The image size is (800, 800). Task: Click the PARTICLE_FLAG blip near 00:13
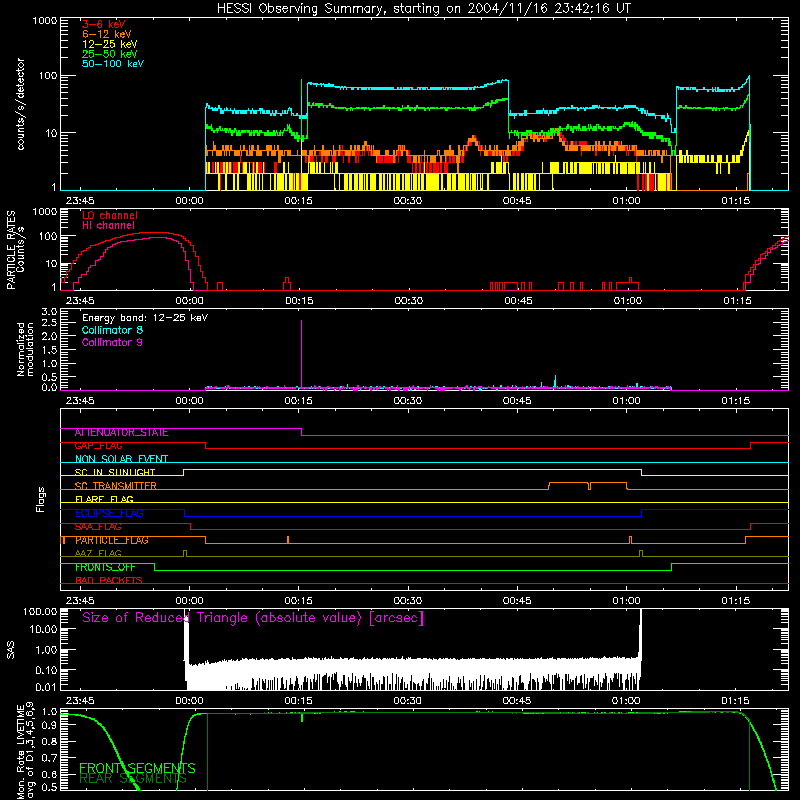click(x=288, y=539)
